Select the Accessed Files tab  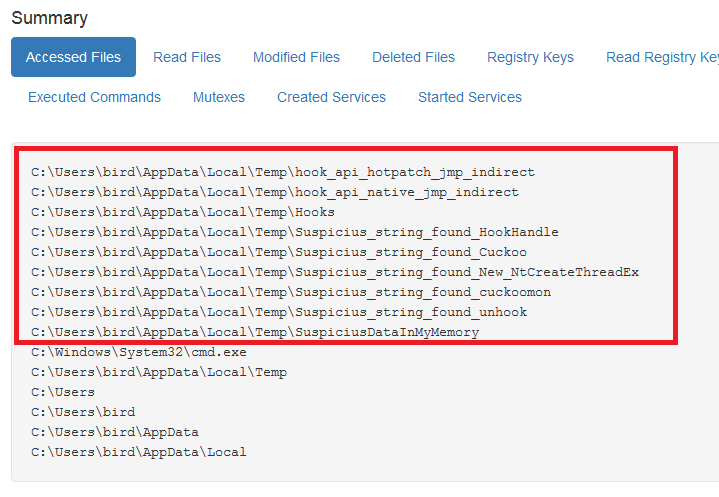pos(73,57)
